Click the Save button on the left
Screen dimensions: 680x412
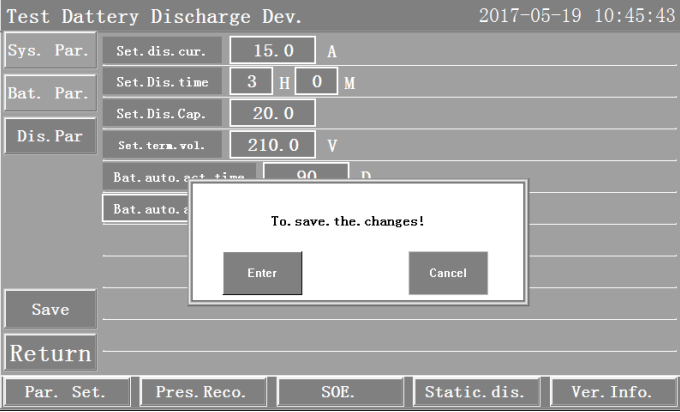(49, 310)
